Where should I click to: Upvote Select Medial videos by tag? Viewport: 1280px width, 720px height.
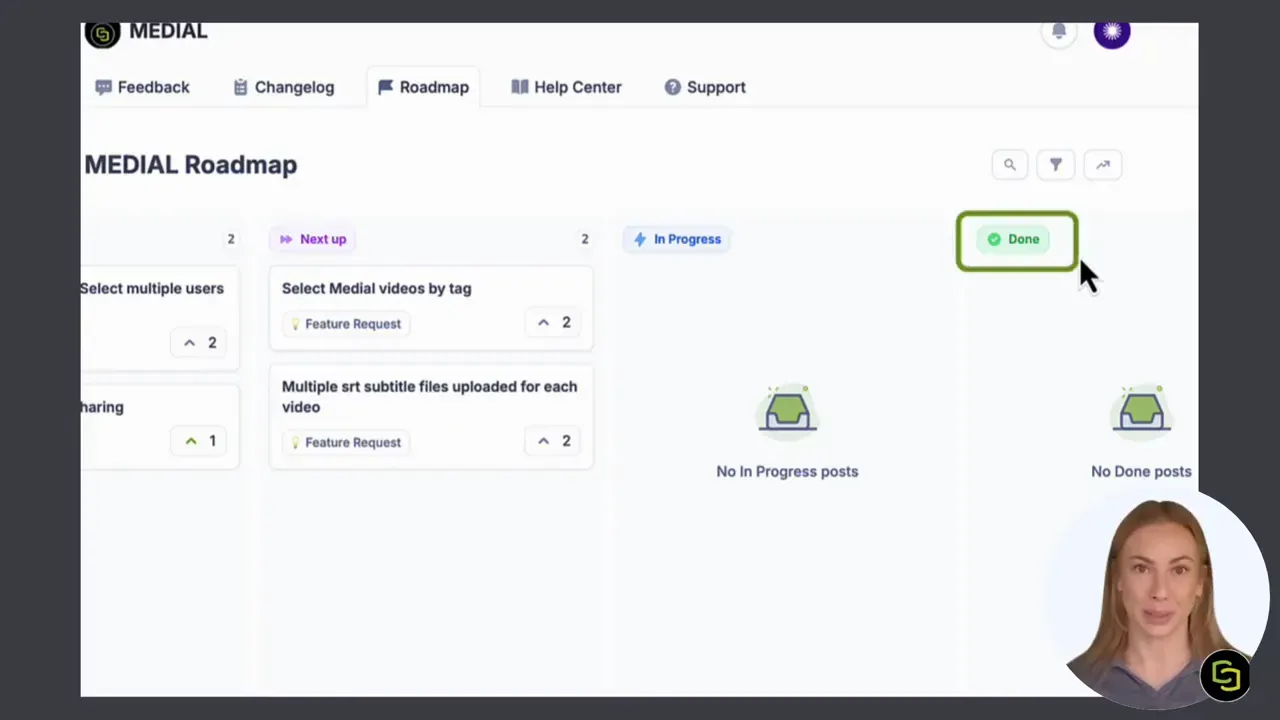coord(553,322)
